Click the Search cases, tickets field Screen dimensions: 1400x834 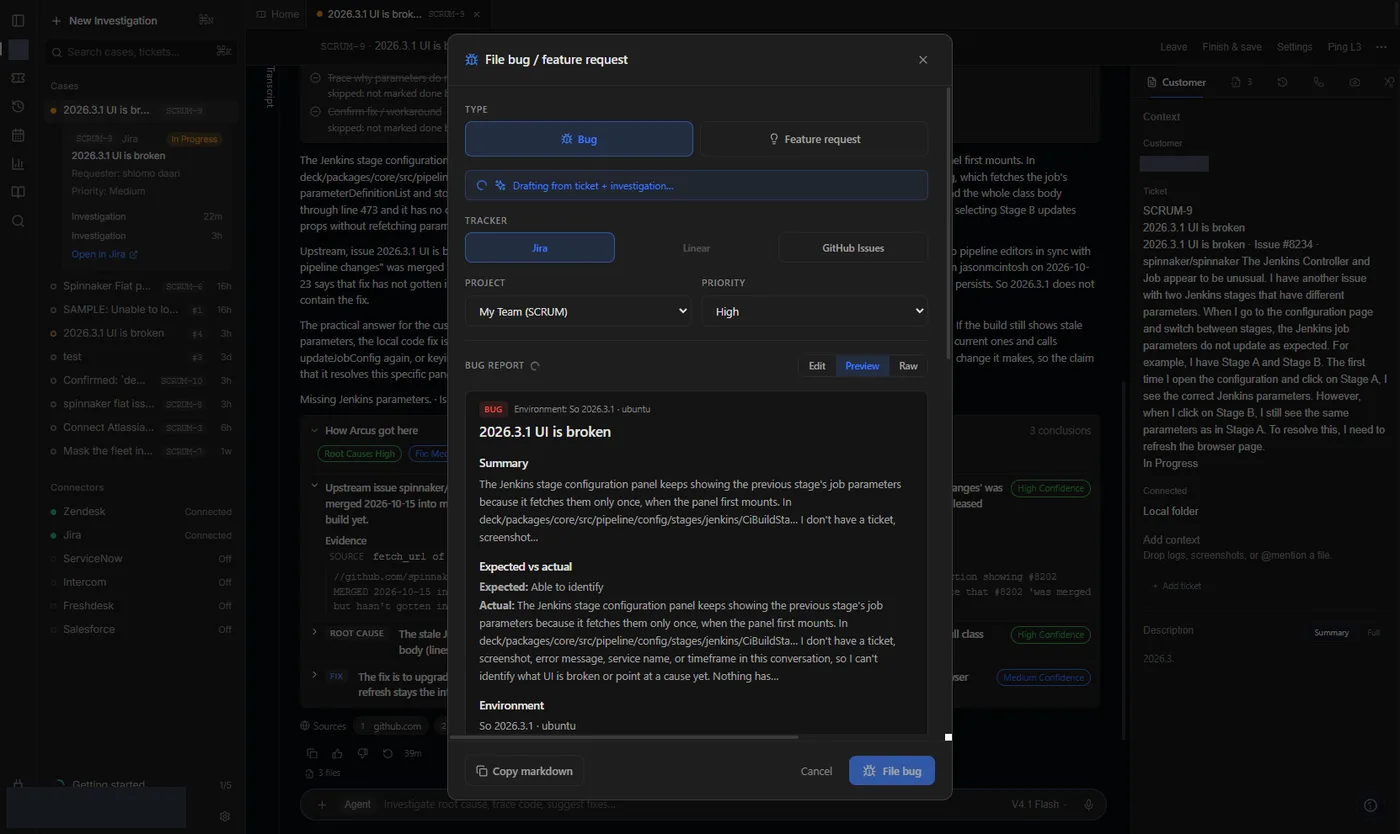tap(141, 51)
